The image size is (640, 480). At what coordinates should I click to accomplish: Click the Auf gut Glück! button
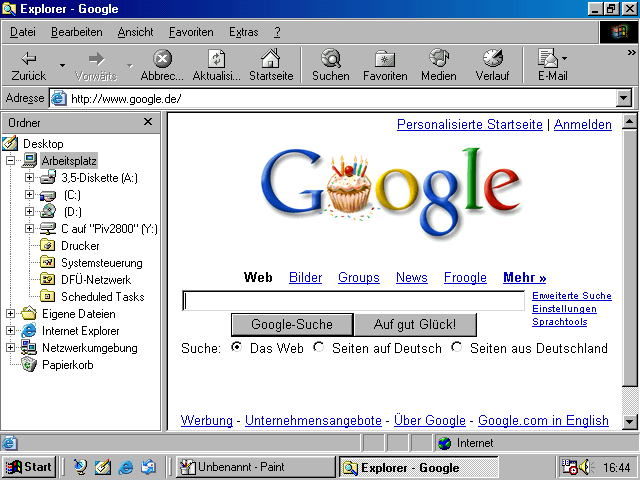[415, 324]
